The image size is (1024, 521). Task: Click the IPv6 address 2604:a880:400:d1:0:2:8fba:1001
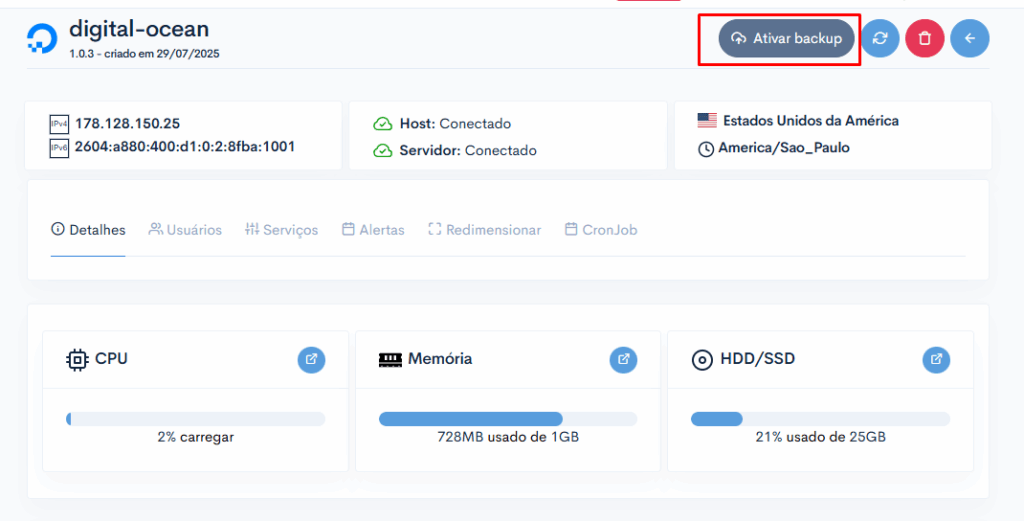(x=185, y=147)
